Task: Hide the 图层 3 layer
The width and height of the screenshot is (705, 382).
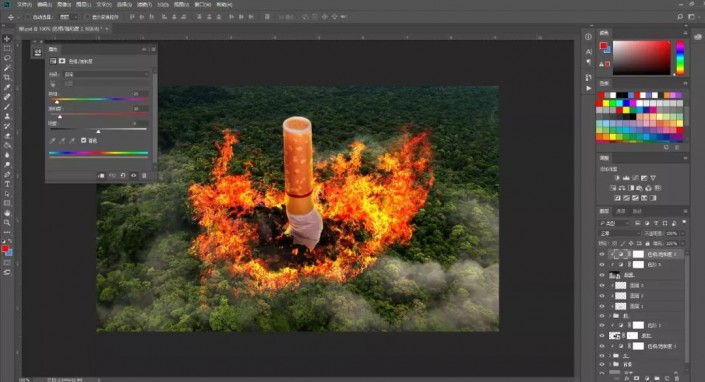Action: click(602, 285)
